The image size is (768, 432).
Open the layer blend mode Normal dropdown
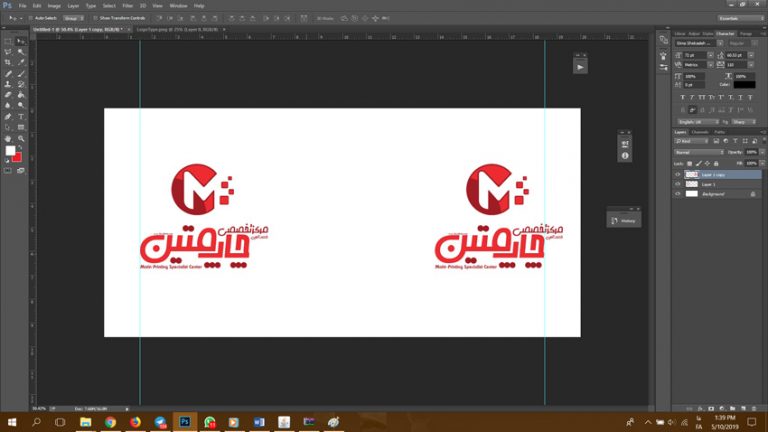[x=699, y=152]
